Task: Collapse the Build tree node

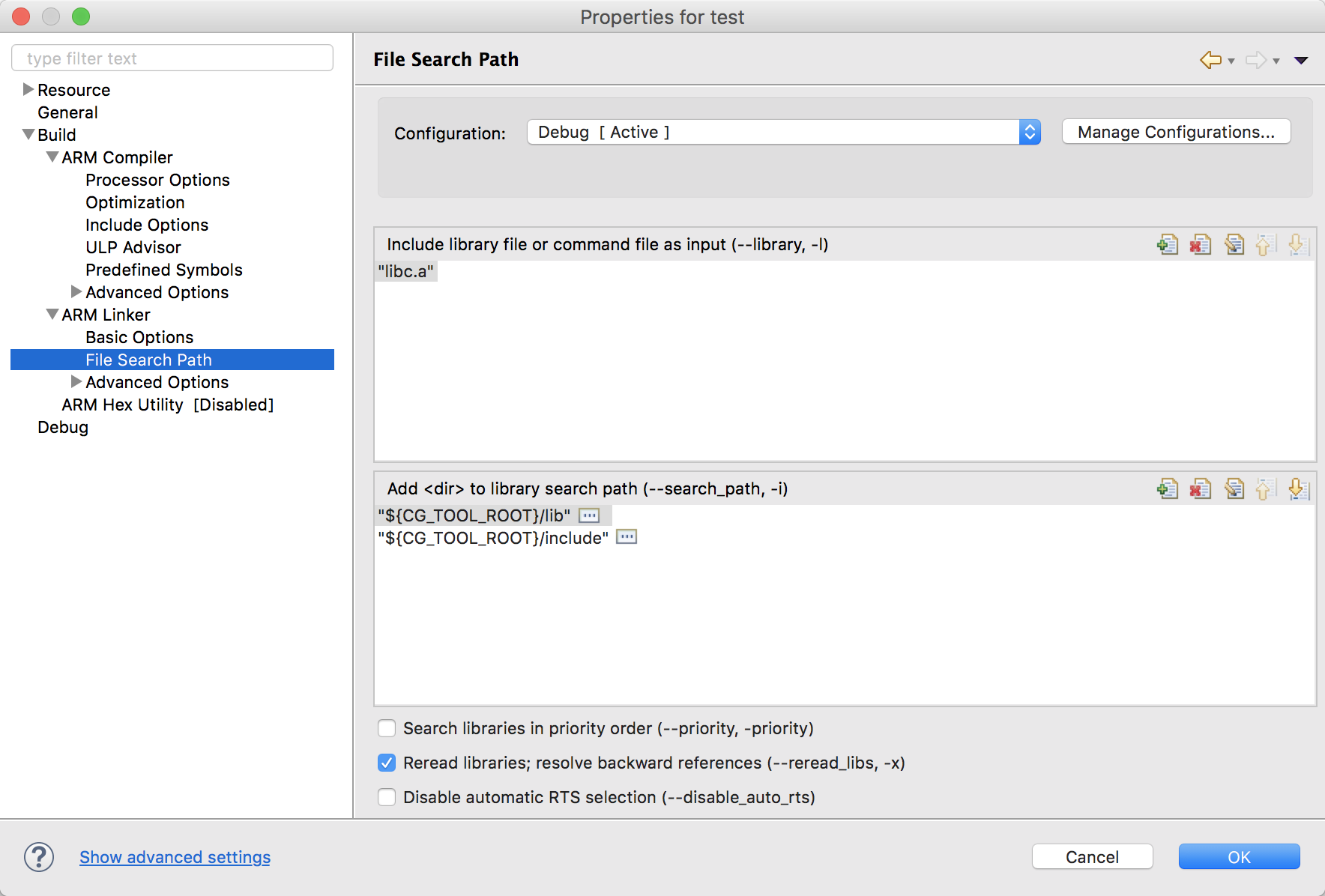Action: [x=28, y=134]
